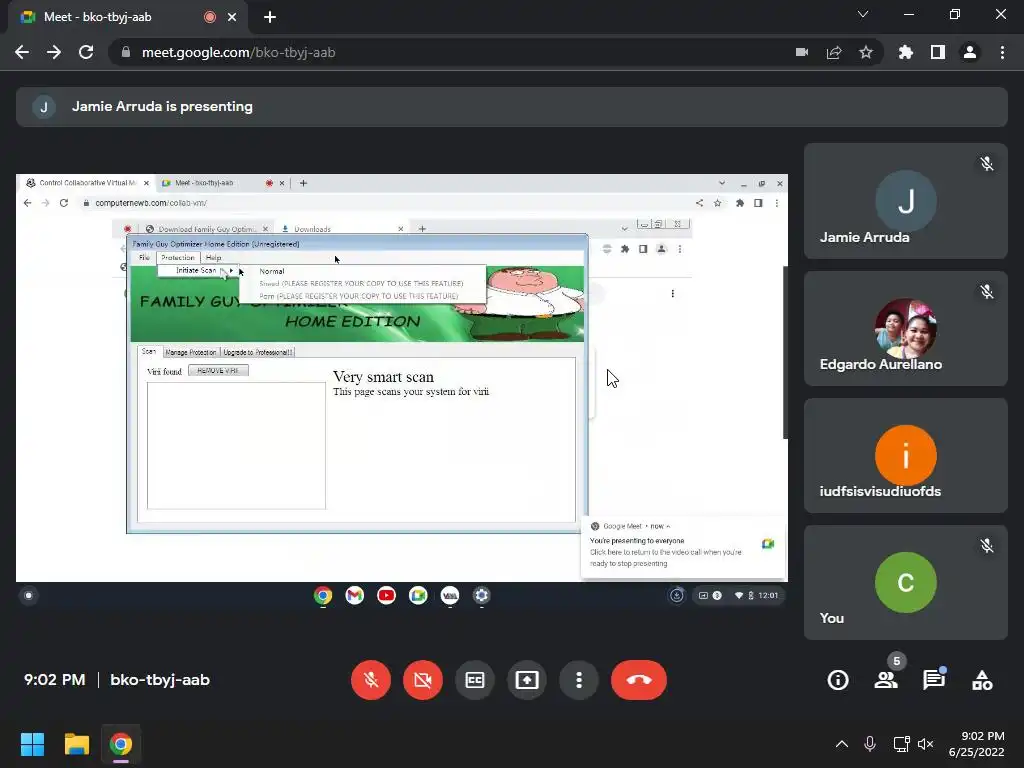Click Downloads tab in shared VM browser
Screen dimensions: 1024x768
tap(342, 229)
